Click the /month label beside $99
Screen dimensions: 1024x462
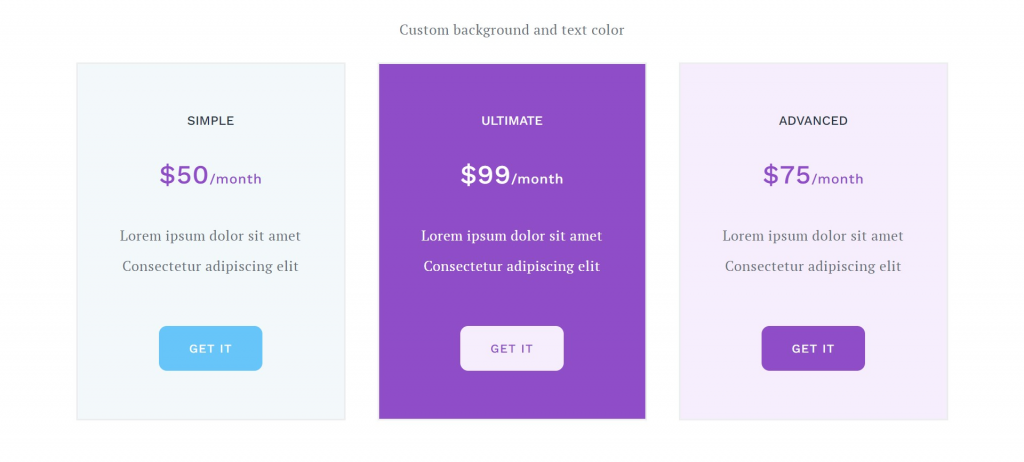click(537, 179)
